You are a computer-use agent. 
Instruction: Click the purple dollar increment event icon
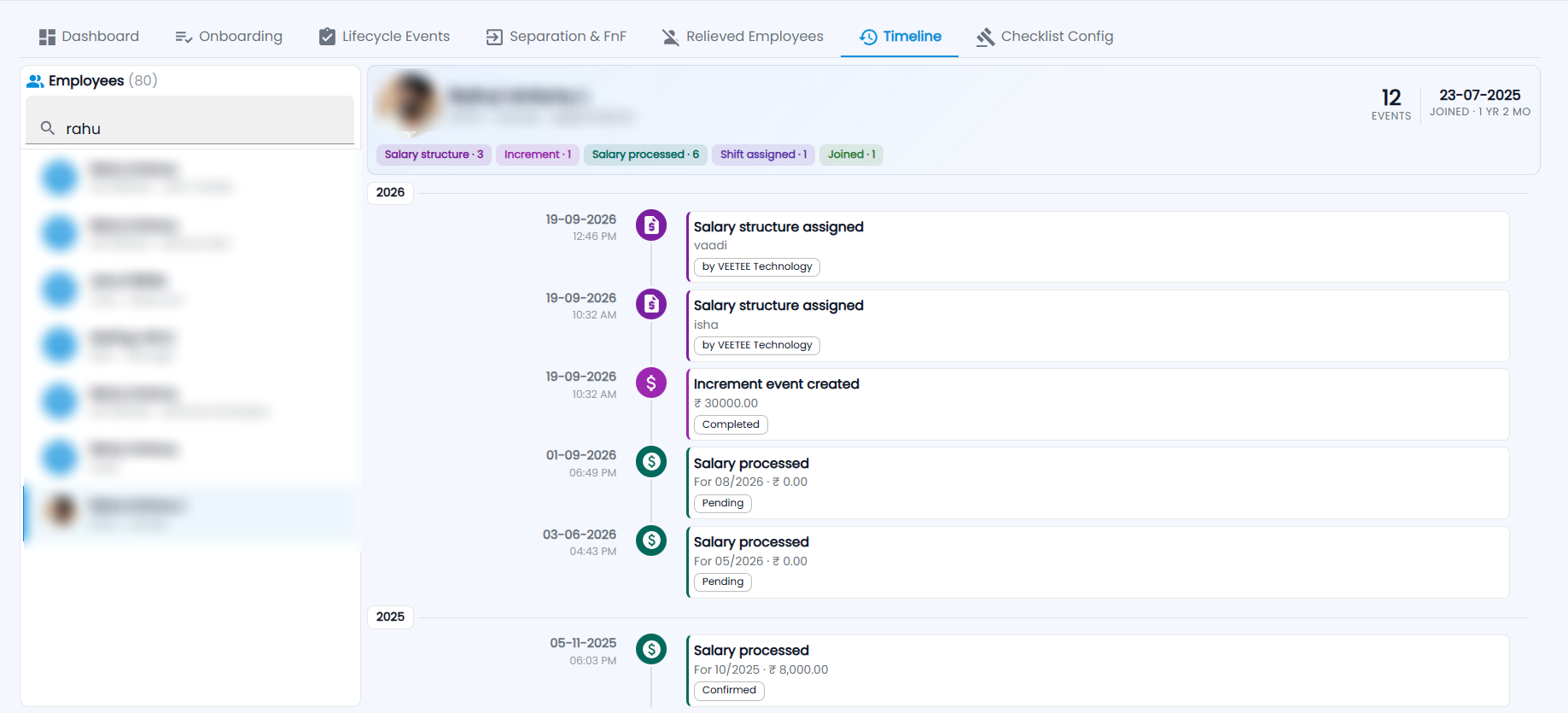651,383
